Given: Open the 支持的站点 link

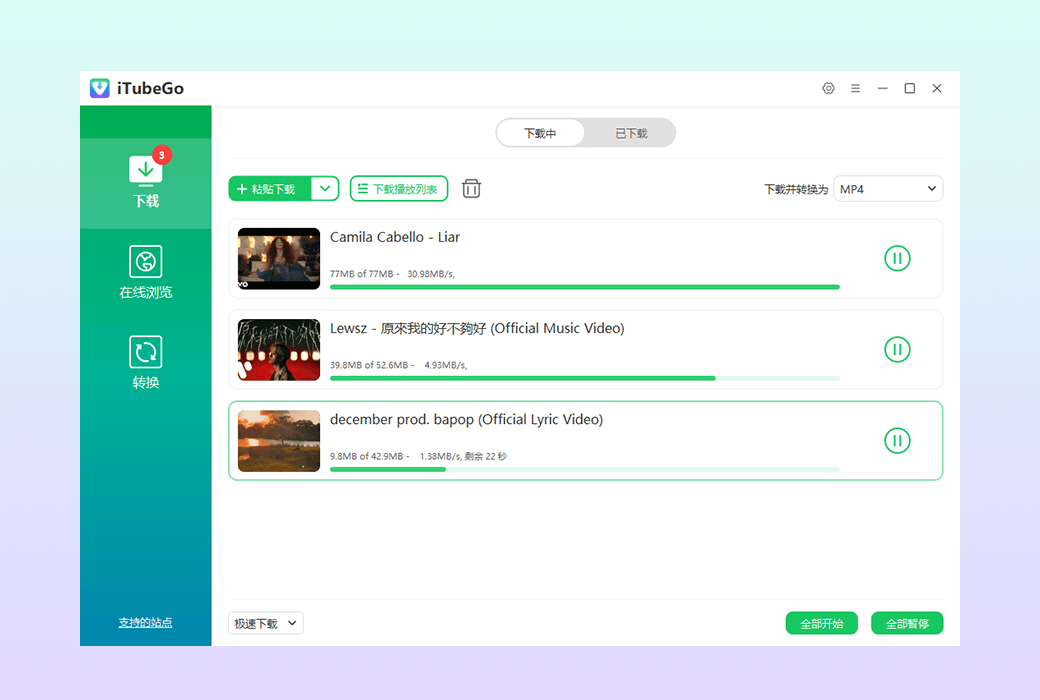Looking at the screenshot, I should coord(145,622).
